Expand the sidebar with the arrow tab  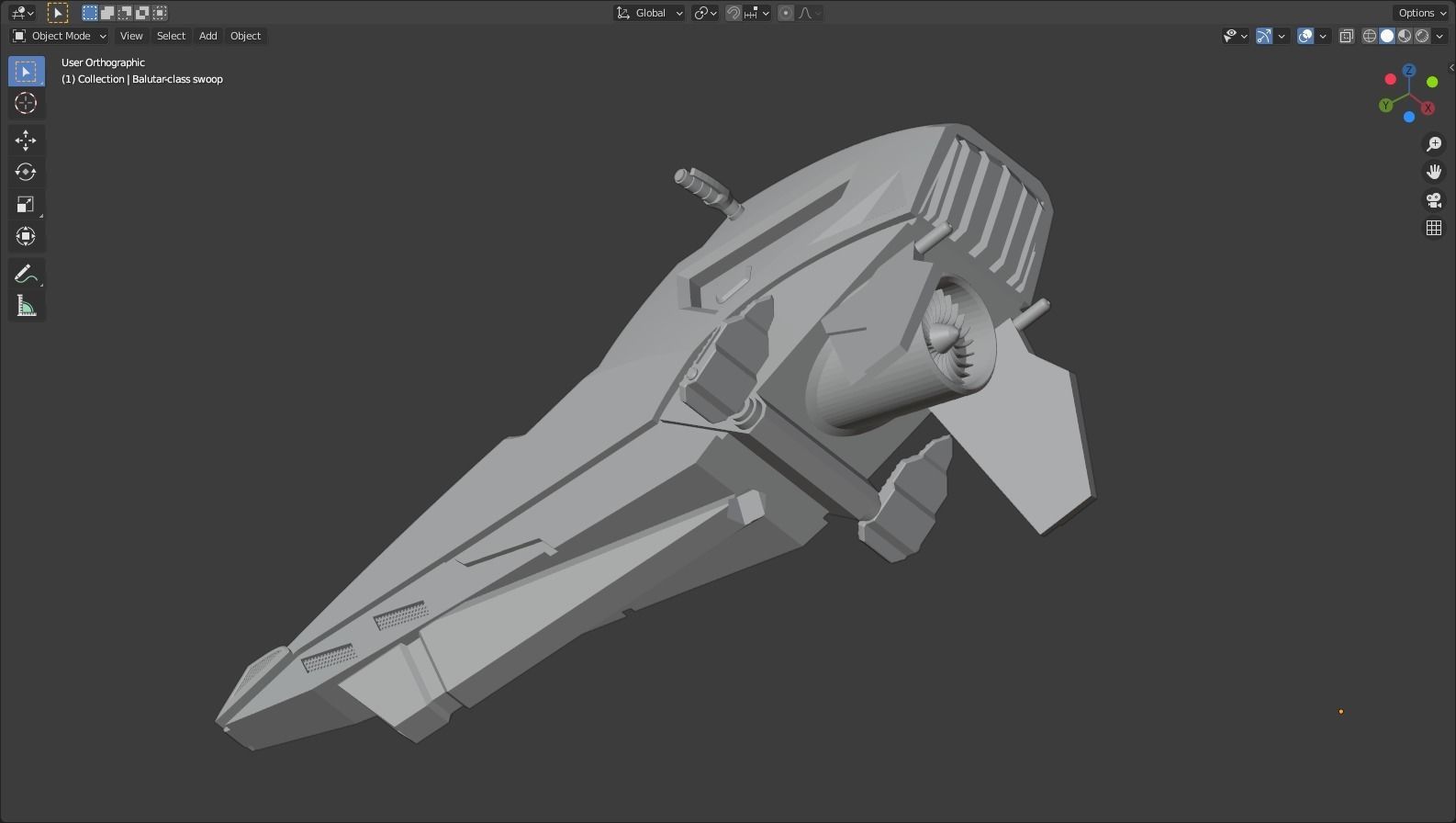[1451, 67]
